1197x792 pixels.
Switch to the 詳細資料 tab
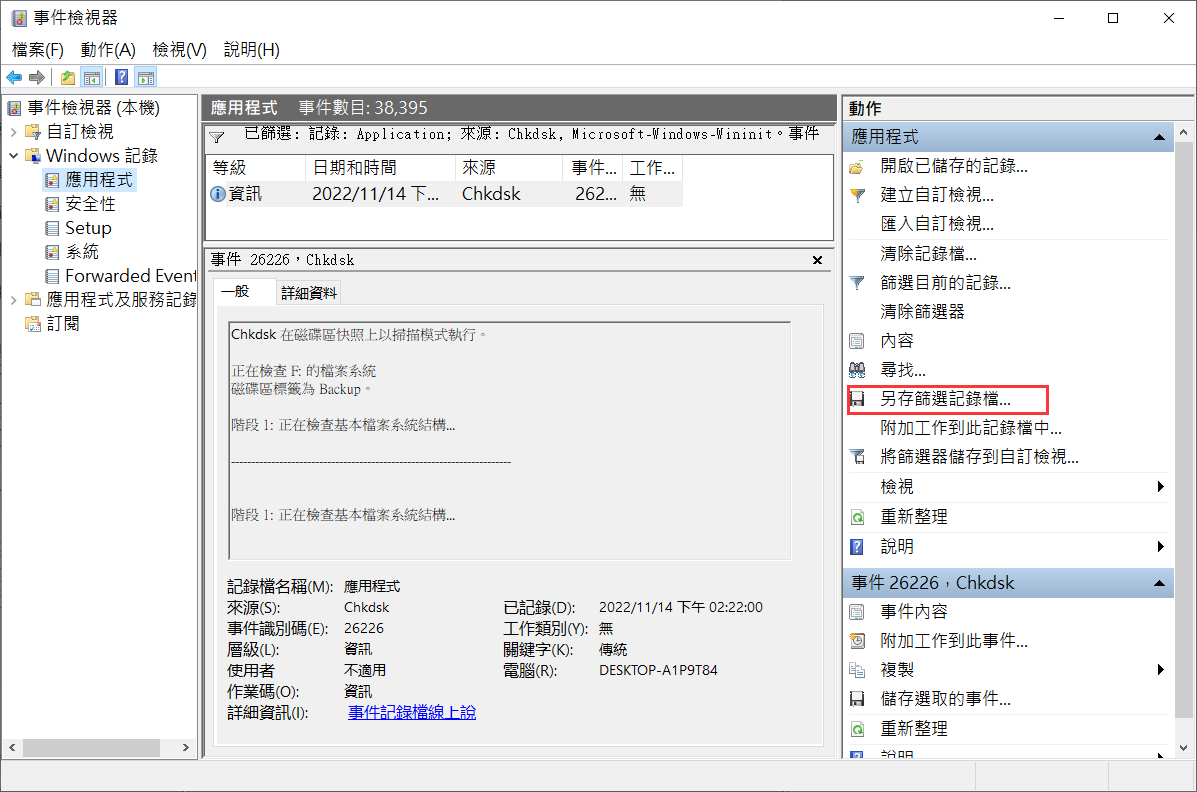[x=308, y=293]
